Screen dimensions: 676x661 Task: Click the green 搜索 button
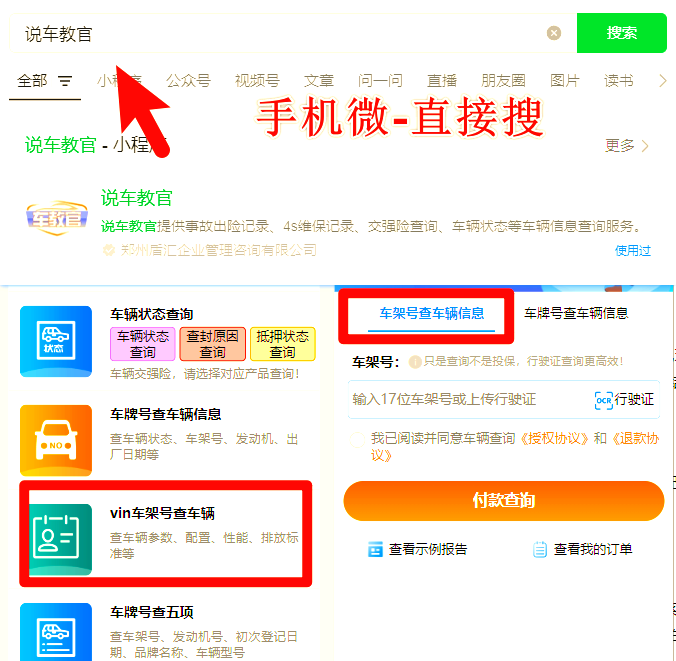pyautogui.click(x=621, y=33)
